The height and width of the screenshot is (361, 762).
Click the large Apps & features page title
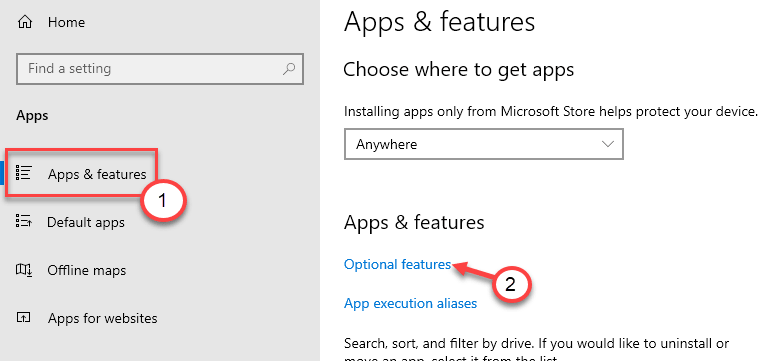click(x=439, y=22)
